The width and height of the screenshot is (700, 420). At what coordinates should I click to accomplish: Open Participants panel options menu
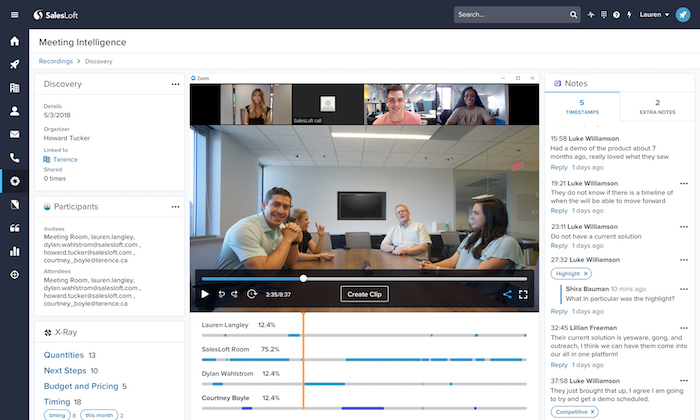[175, 207]
